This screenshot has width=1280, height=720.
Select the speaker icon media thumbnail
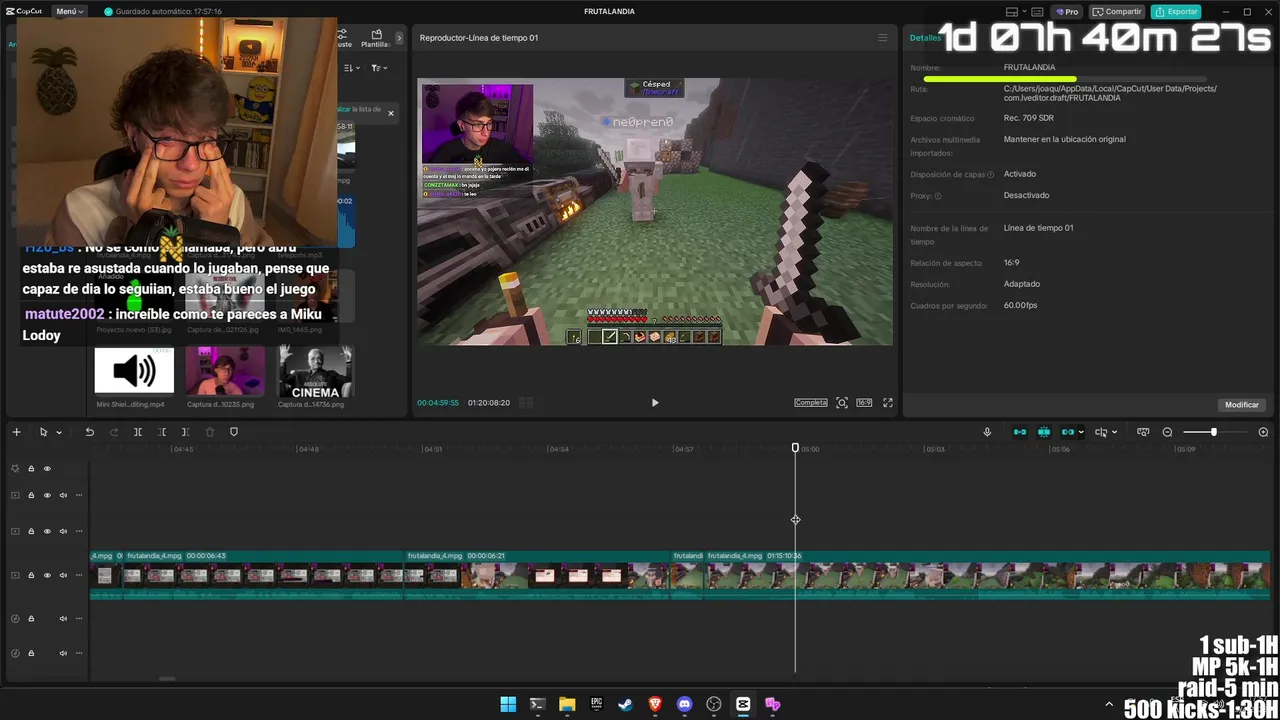tap(134, 371)
